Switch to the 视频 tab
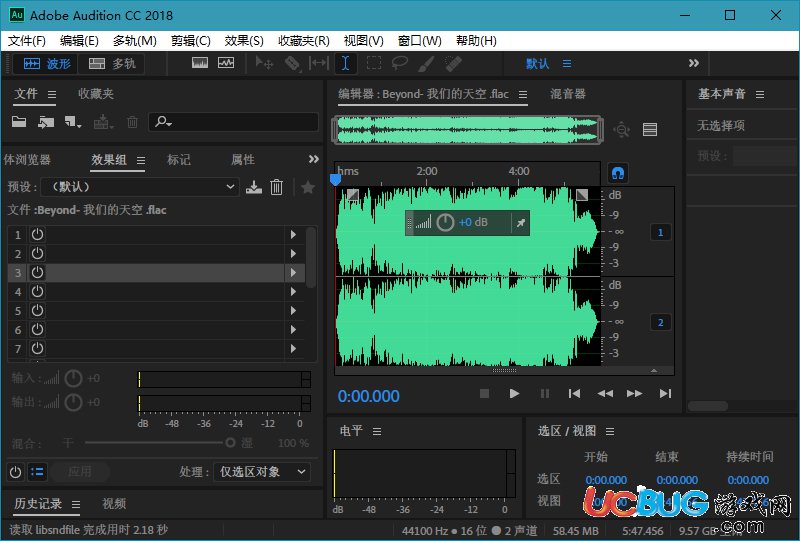Image resolution: width=800 pixels, height=541 pixels. [114, 504]
